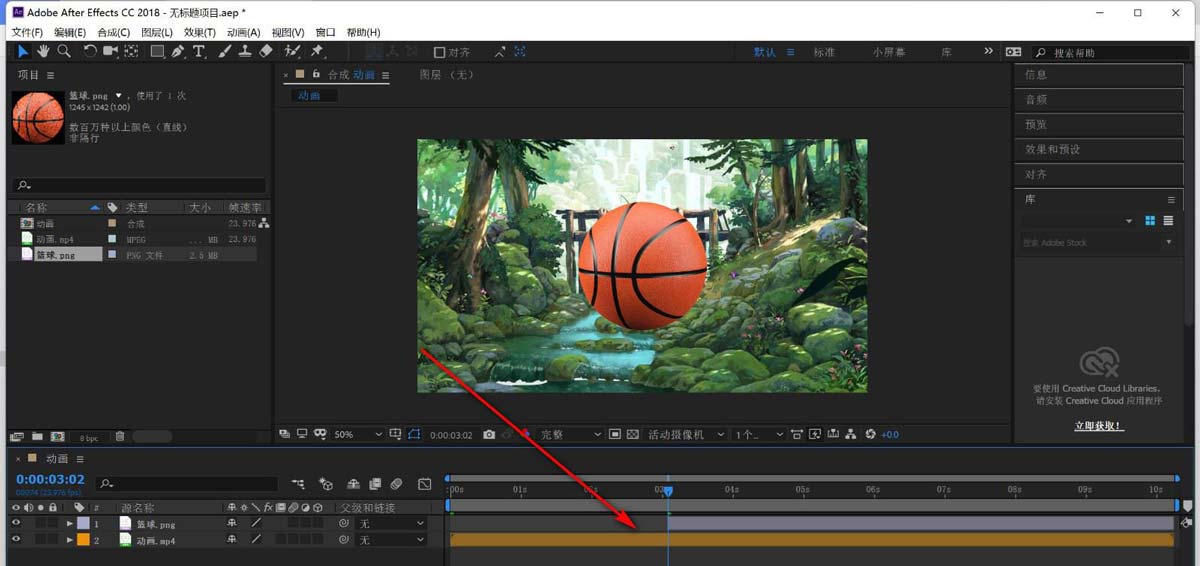Screen dimensions: 1200x566
Task: Click the label color swatch of 篮球.png layer
Action: coord(83,523)
